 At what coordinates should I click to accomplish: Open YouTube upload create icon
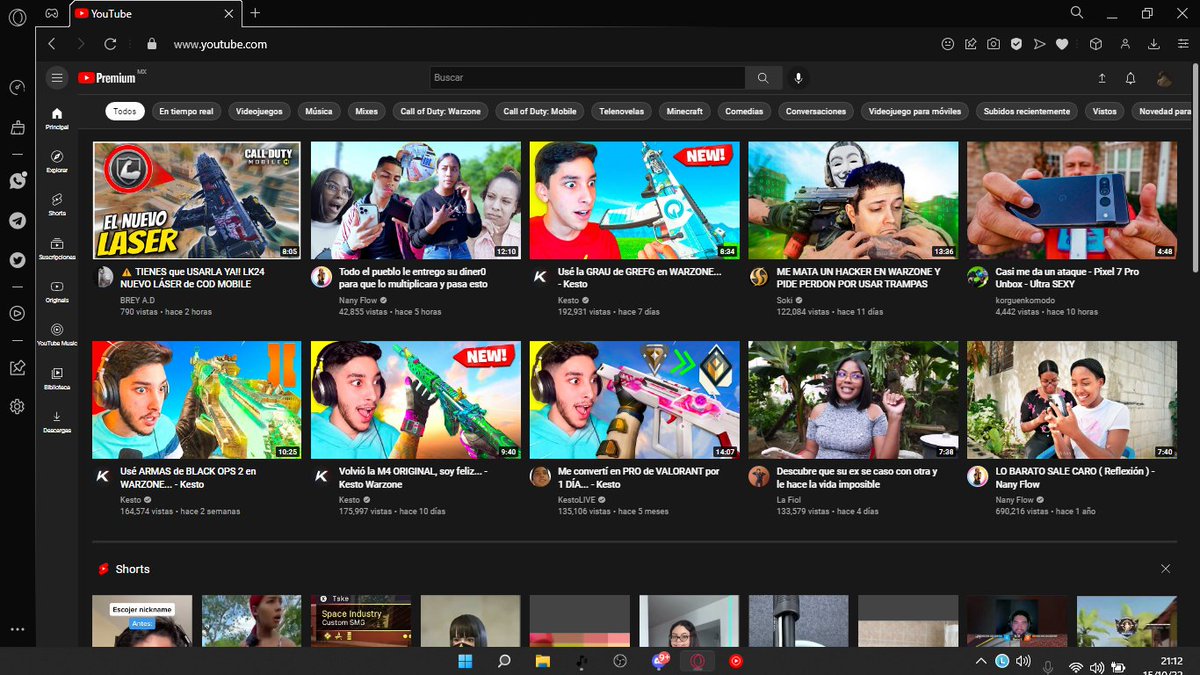coord(1102,78)
